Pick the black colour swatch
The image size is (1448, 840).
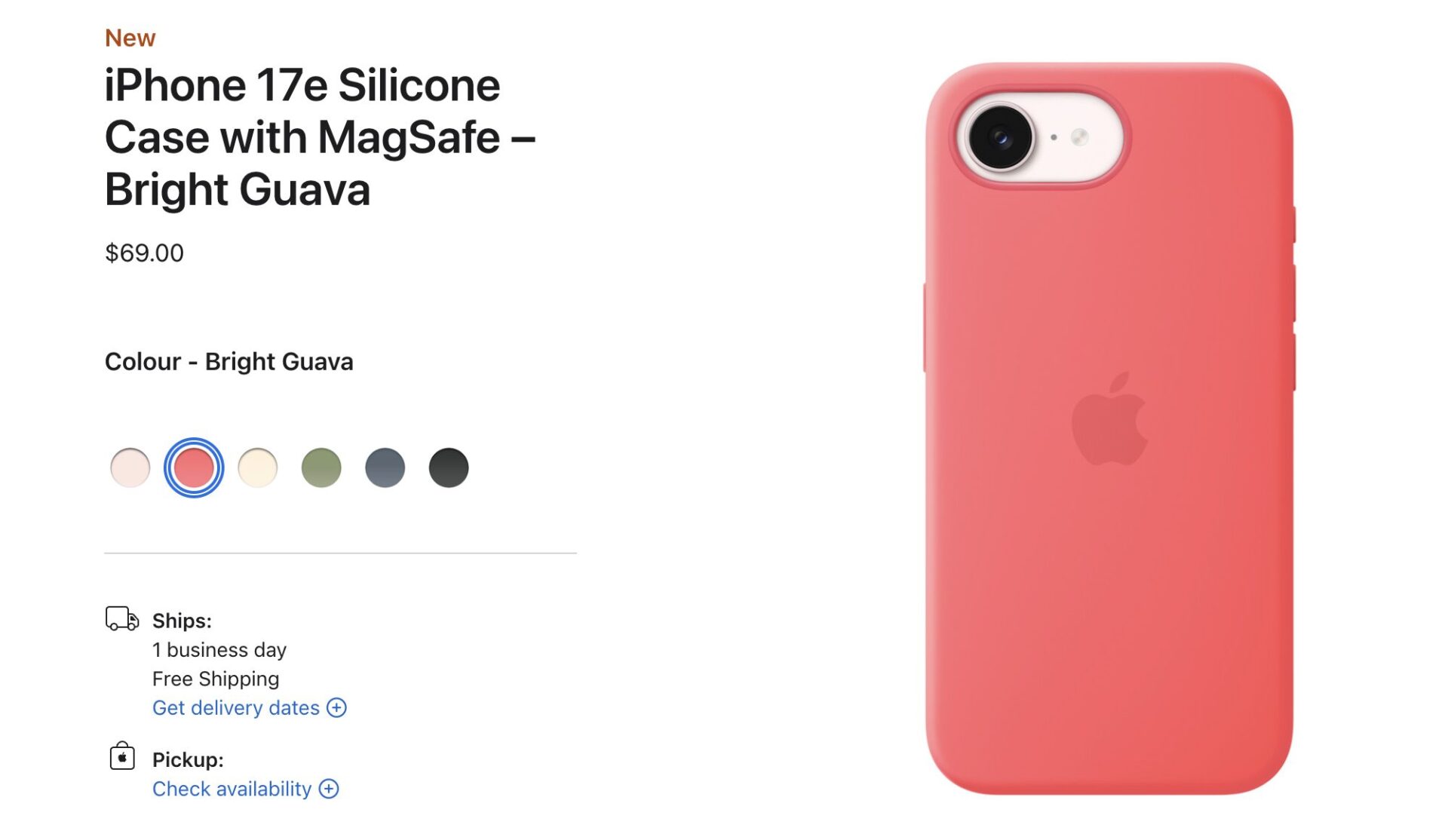pyautogui.click(x=449, y=468)
